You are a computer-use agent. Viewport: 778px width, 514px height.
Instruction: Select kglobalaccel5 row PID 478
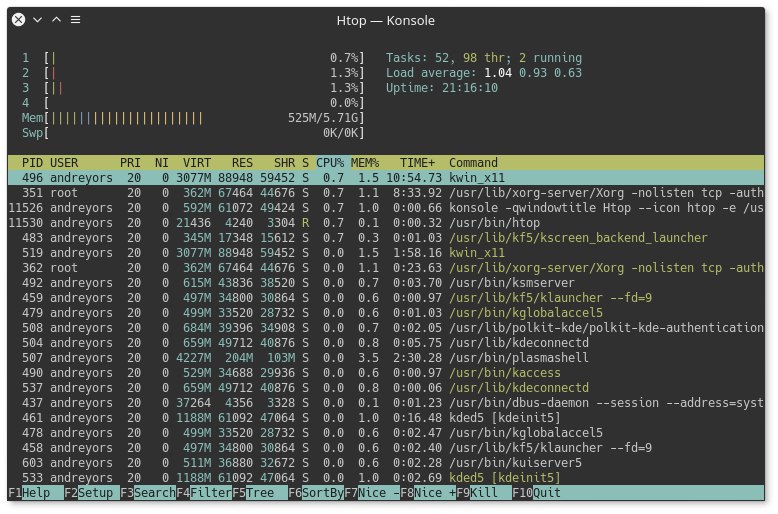tap(386, 433)
